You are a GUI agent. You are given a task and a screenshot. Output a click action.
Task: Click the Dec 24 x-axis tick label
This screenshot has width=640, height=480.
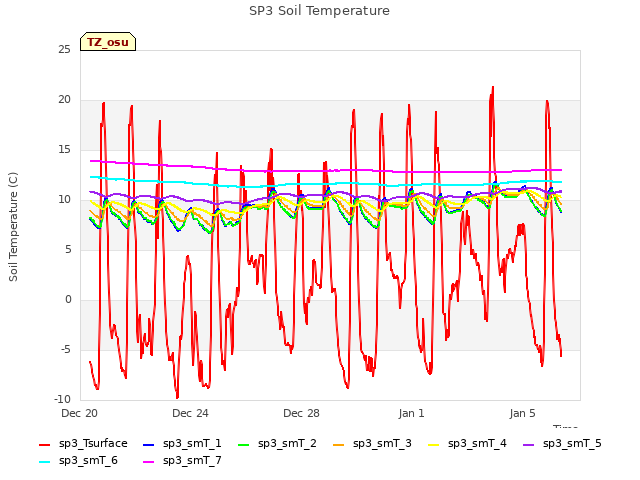(x=190, y=413)
